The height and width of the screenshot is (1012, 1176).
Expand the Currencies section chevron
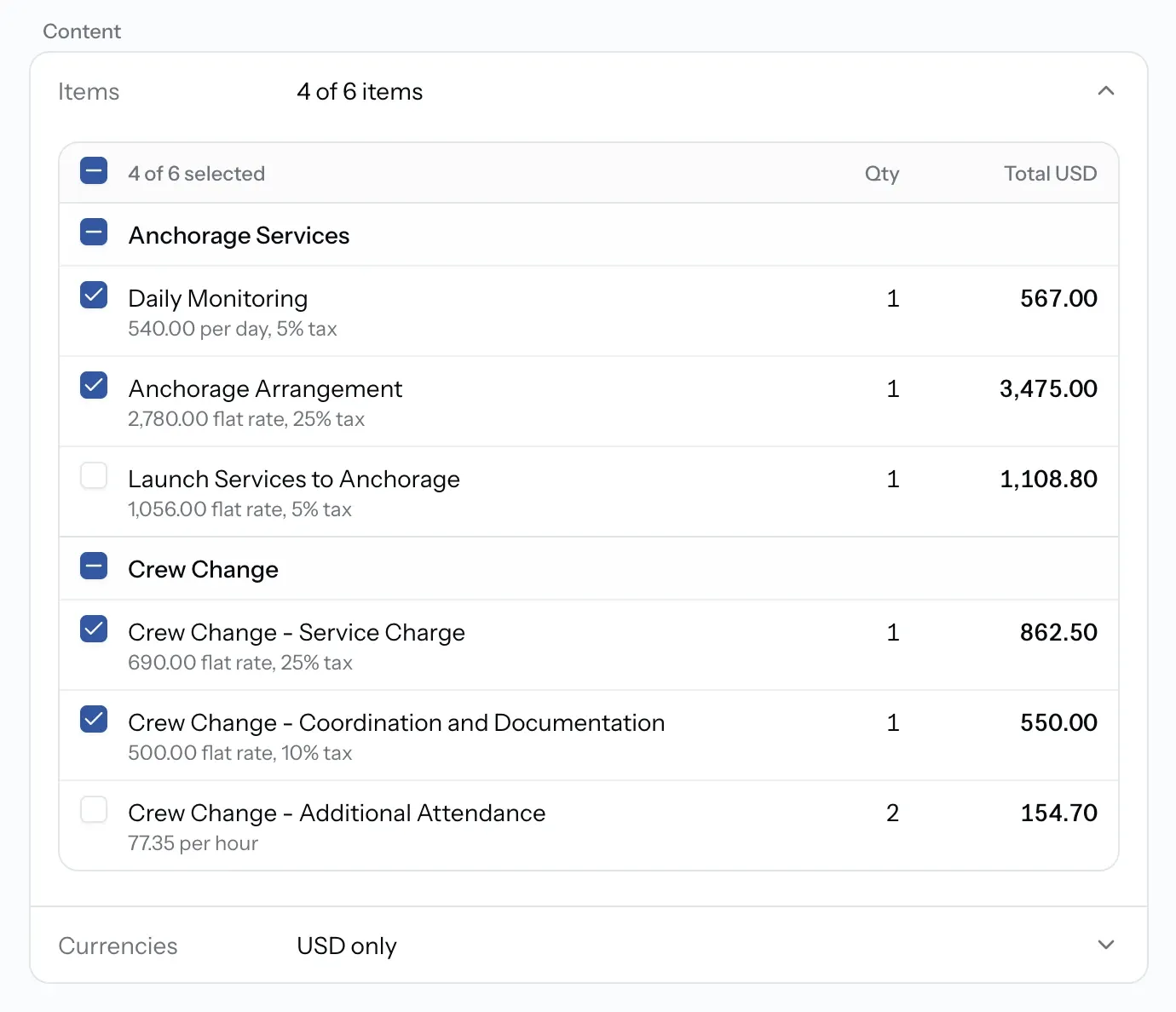(x=1106, y=945)
